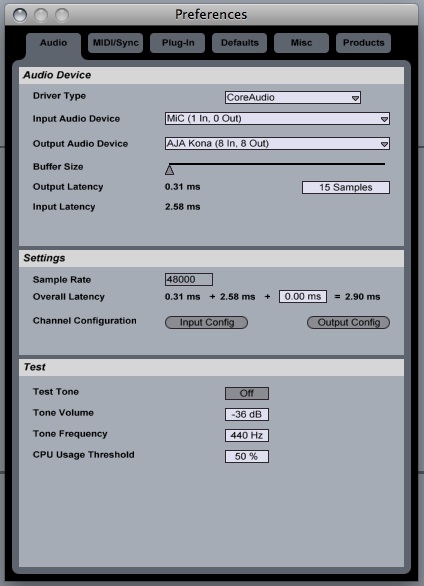This screenshot has height=586, width=424.
Task: Click the Output Audio Device dropdown arrow
Action: click(x=384, y=144)
